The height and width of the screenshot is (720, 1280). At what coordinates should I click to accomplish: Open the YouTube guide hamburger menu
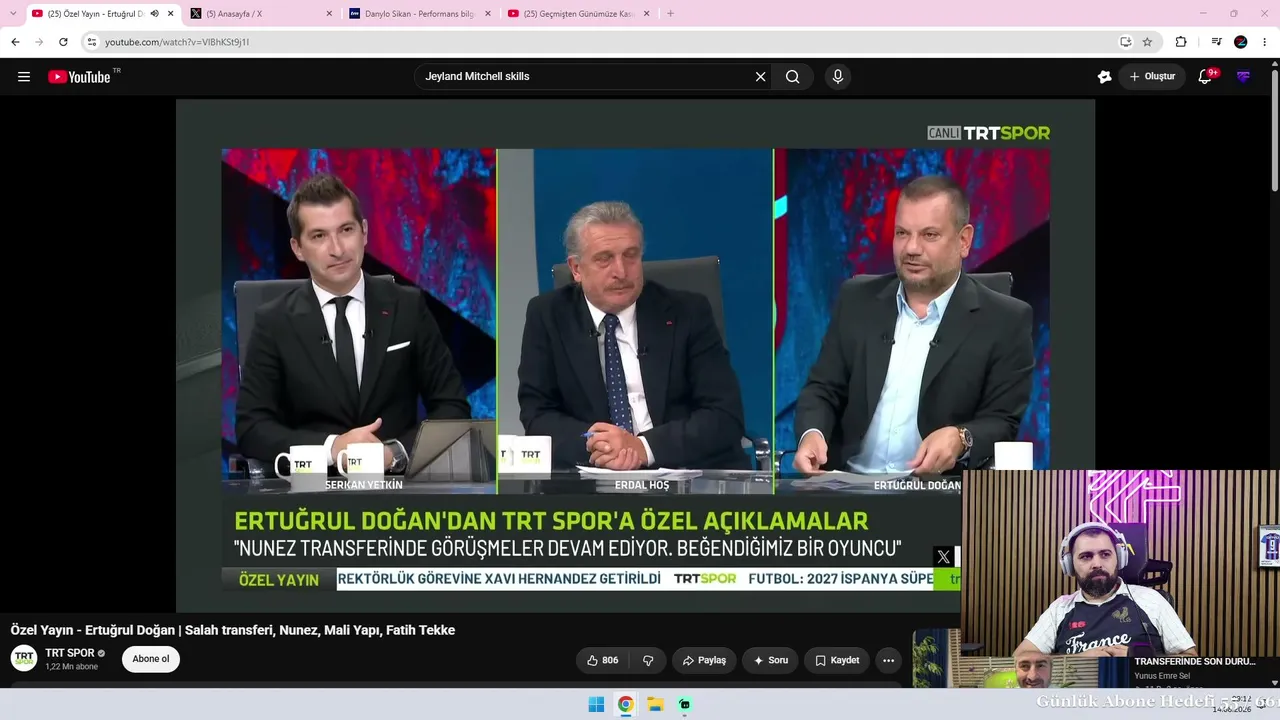(24, 77)
